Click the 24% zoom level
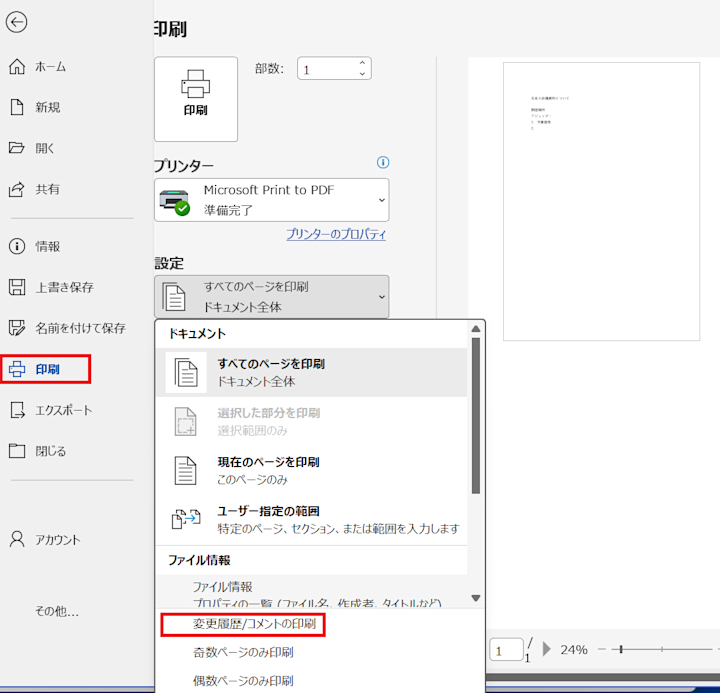720x693 pixels. click(x=574, y=649)
